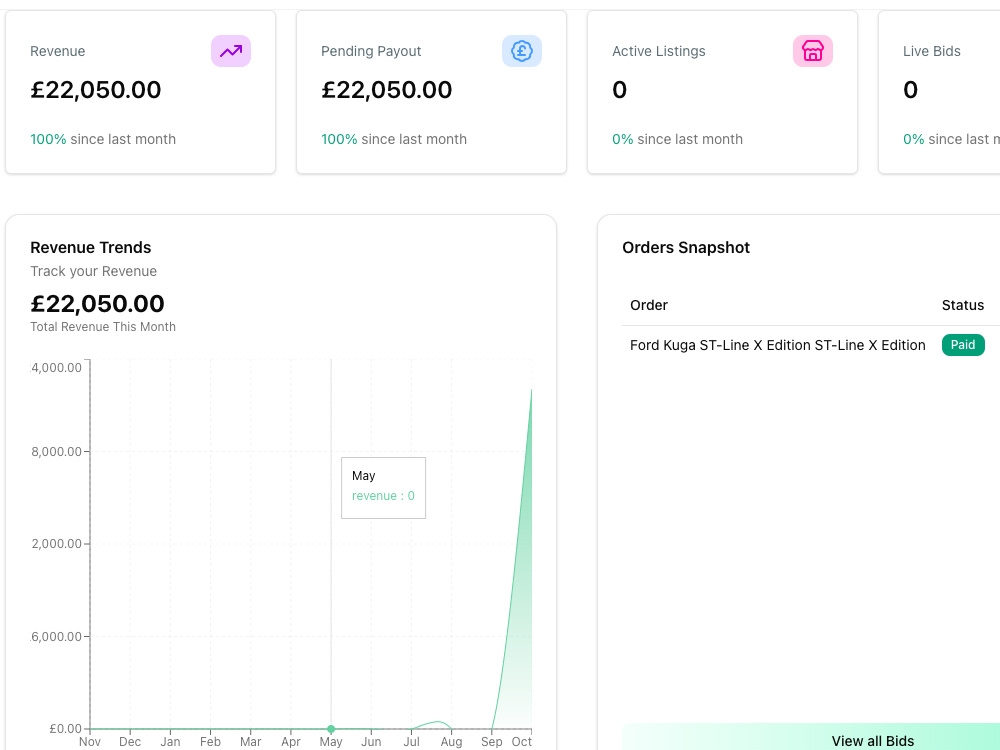Open the Revenue summary card
This screenshot has width=1000, height=750.
click(140, 92)
